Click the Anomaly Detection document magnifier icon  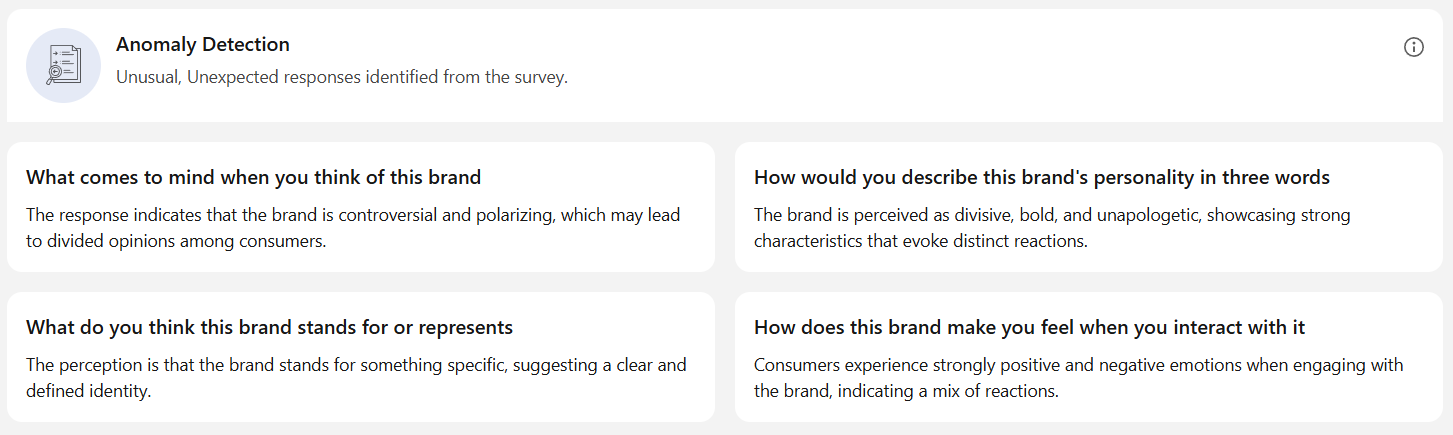[x=64, y=65]
